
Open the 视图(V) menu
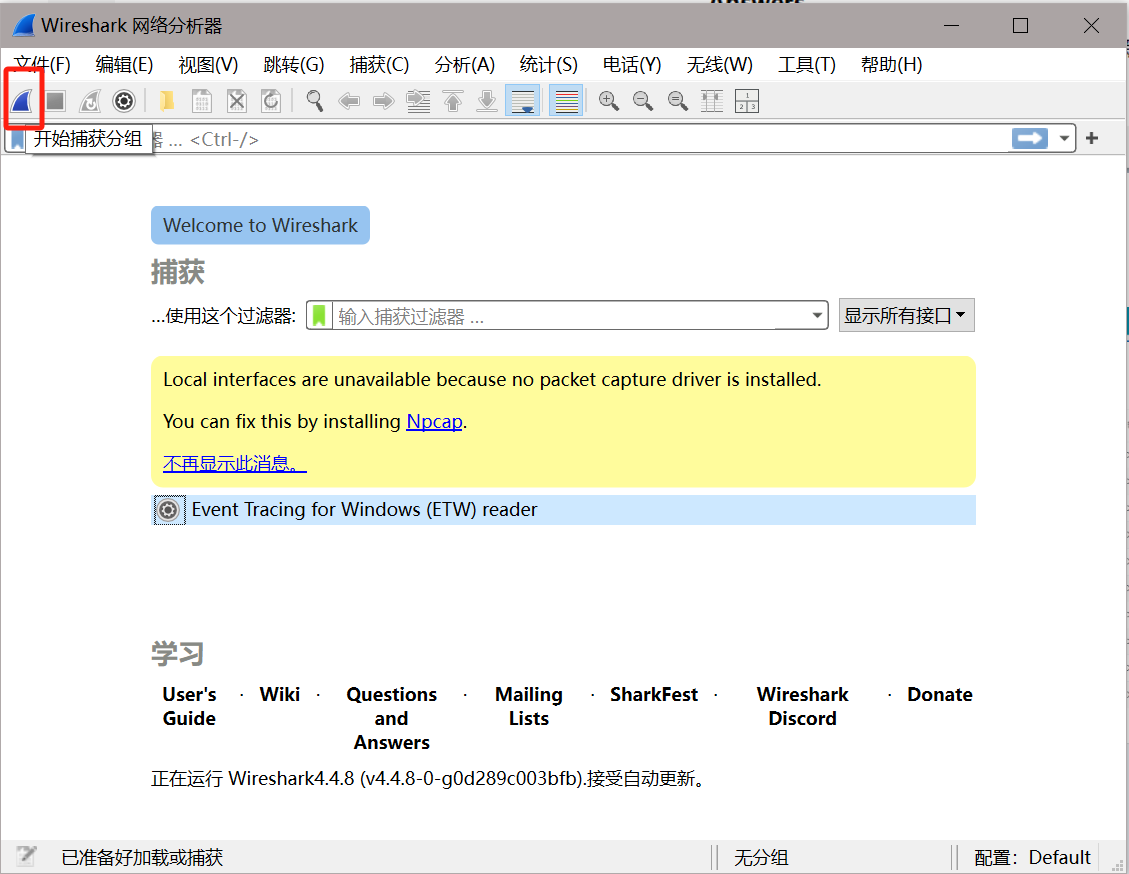[x=208, y=65]
